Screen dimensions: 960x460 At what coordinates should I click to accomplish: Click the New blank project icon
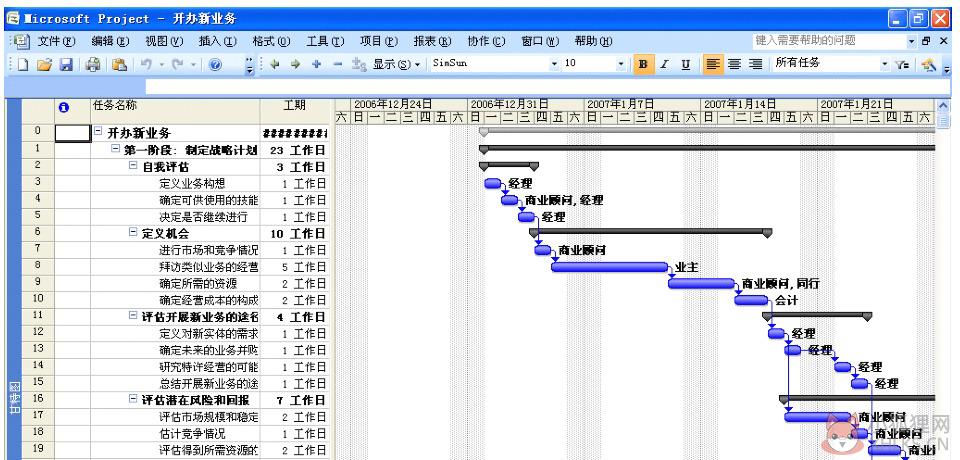(x=23, y=64)
